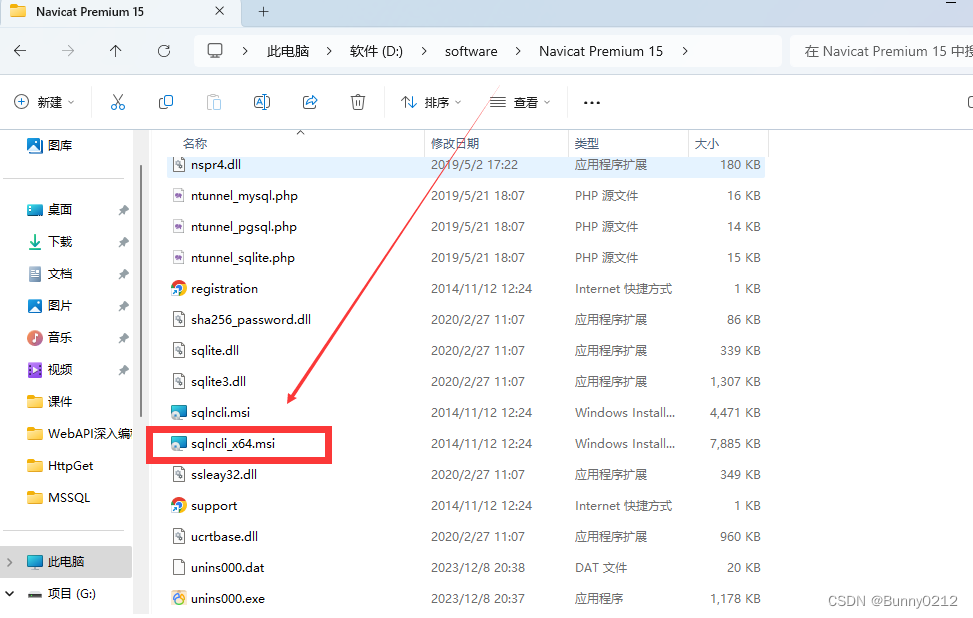The width and height of the screenshot is (973, 618).
Task: Expand chevron after software in address bar
Action: click(x=518, y=52)
